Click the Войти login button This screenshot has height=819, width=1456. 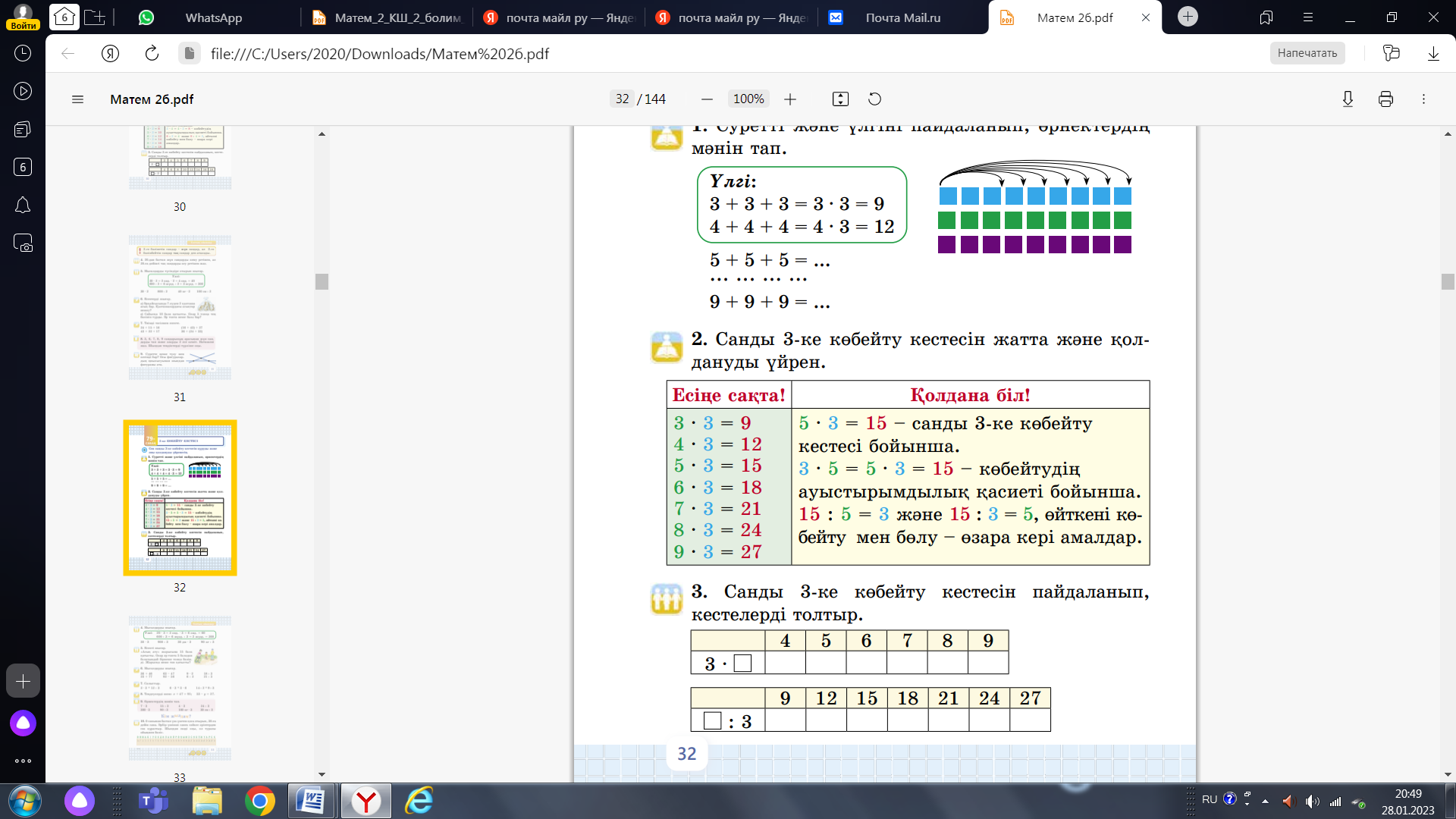pyautogui.click(x=23, y=25)
